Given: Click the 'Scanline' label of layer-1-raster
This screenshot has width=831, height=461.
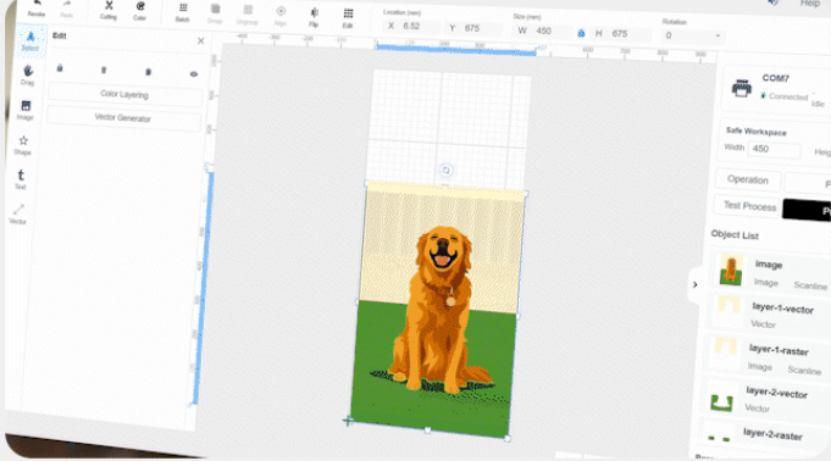Looking at the screenshot, I should click(805, 370).
